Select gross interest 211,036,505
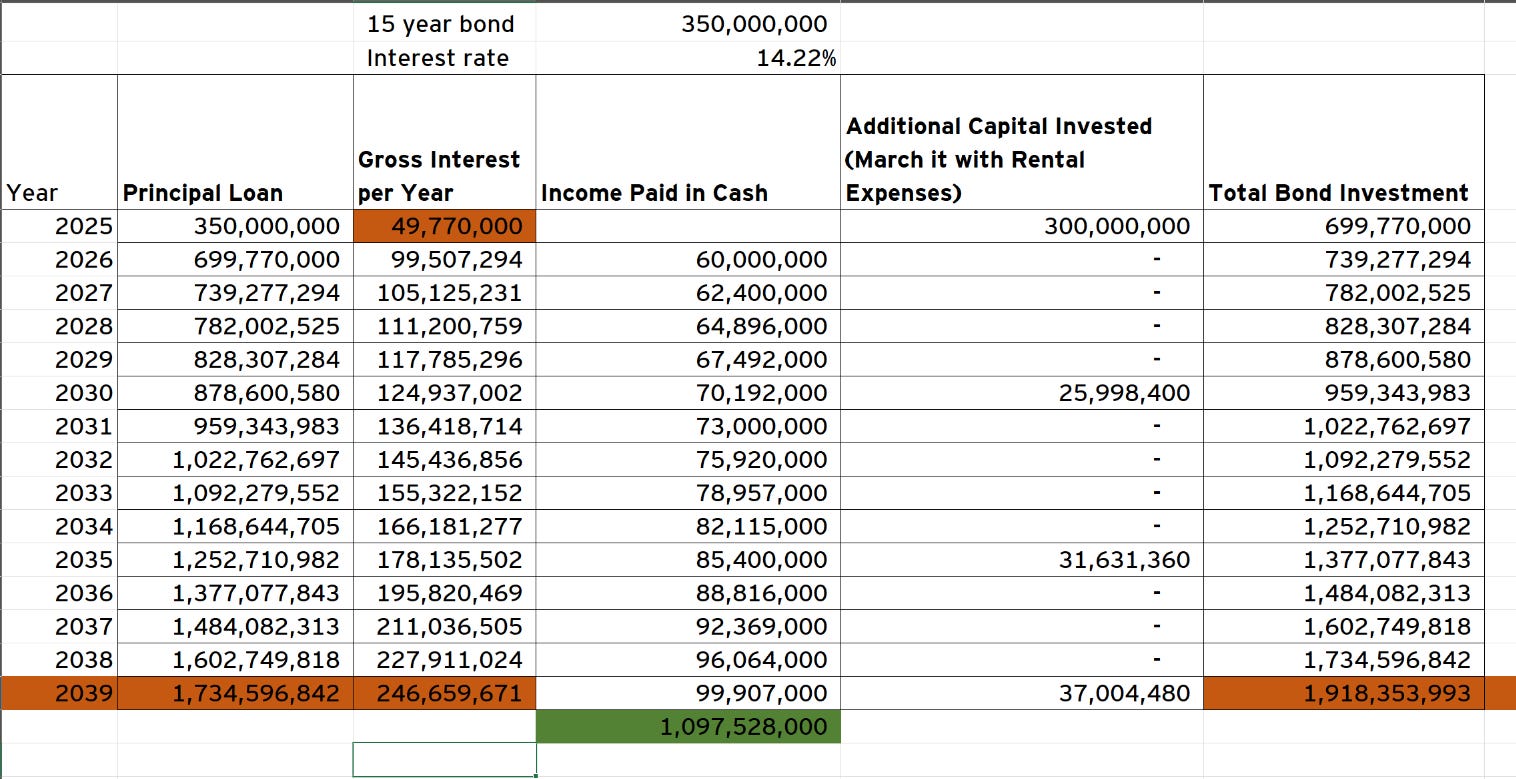Screen dimensions: 1516x779 (x=444, y=627)
